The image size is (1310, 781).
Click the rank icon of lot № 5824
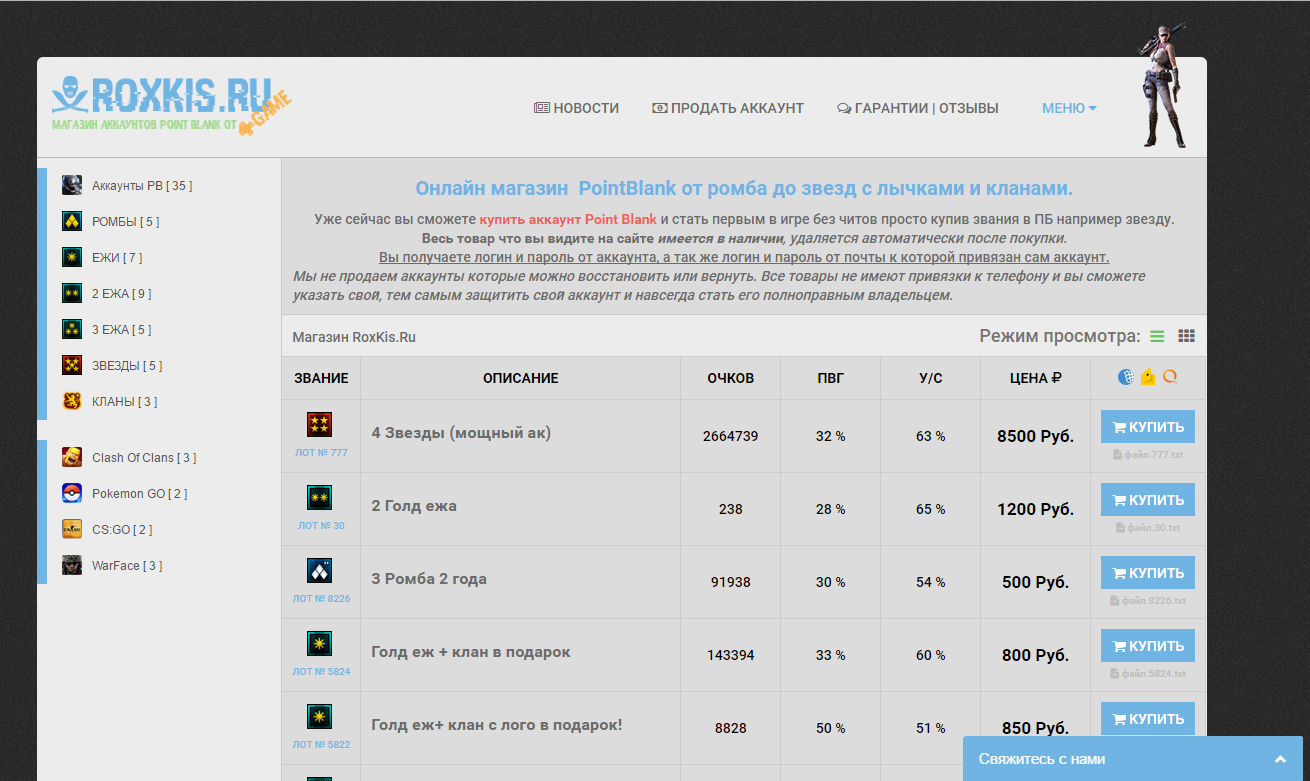click(320, 644)
